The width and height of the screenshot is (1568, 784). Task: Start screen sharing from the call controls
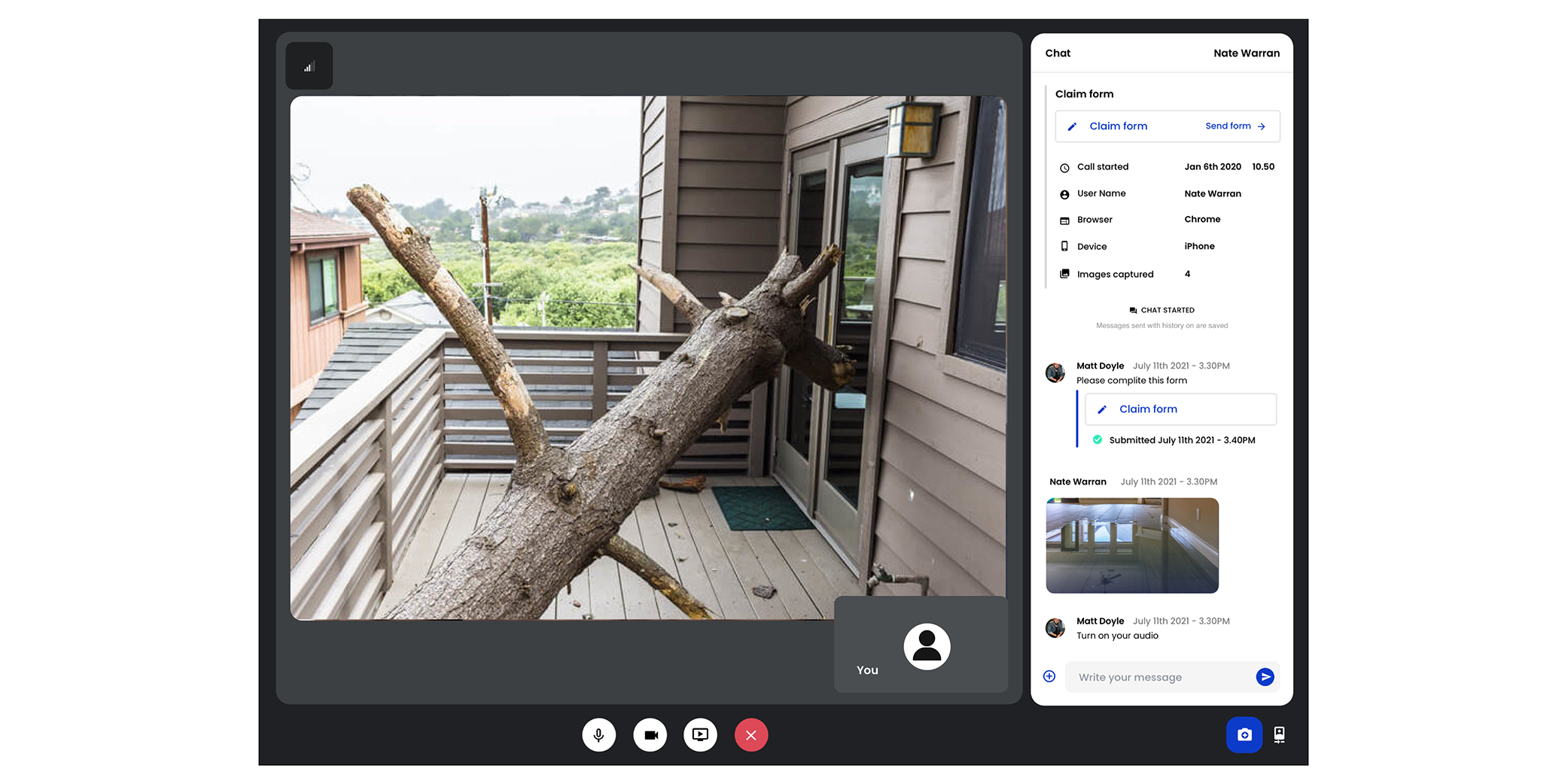[x=700, y=735]
